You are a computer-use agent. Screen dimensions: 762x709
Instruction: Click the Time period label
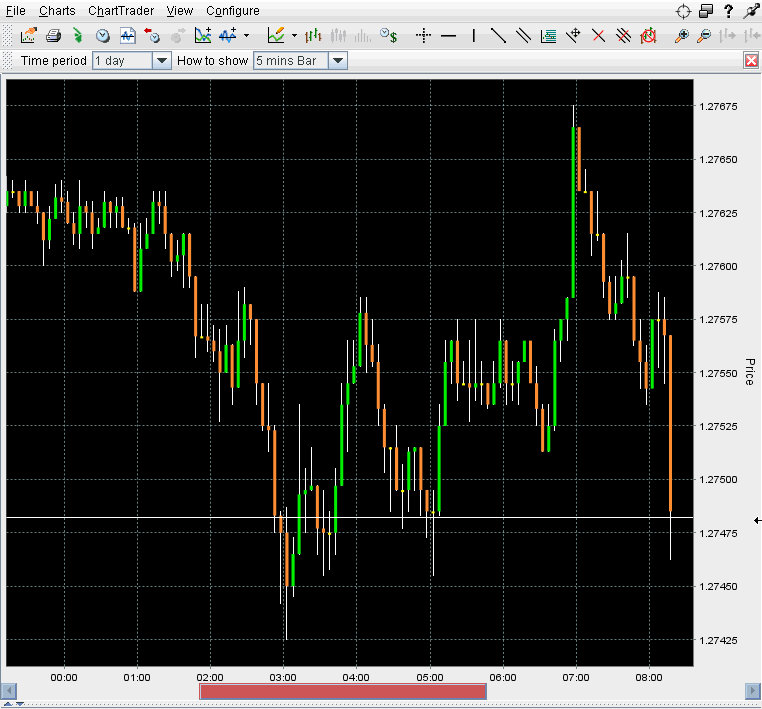[x=53, y=61]
